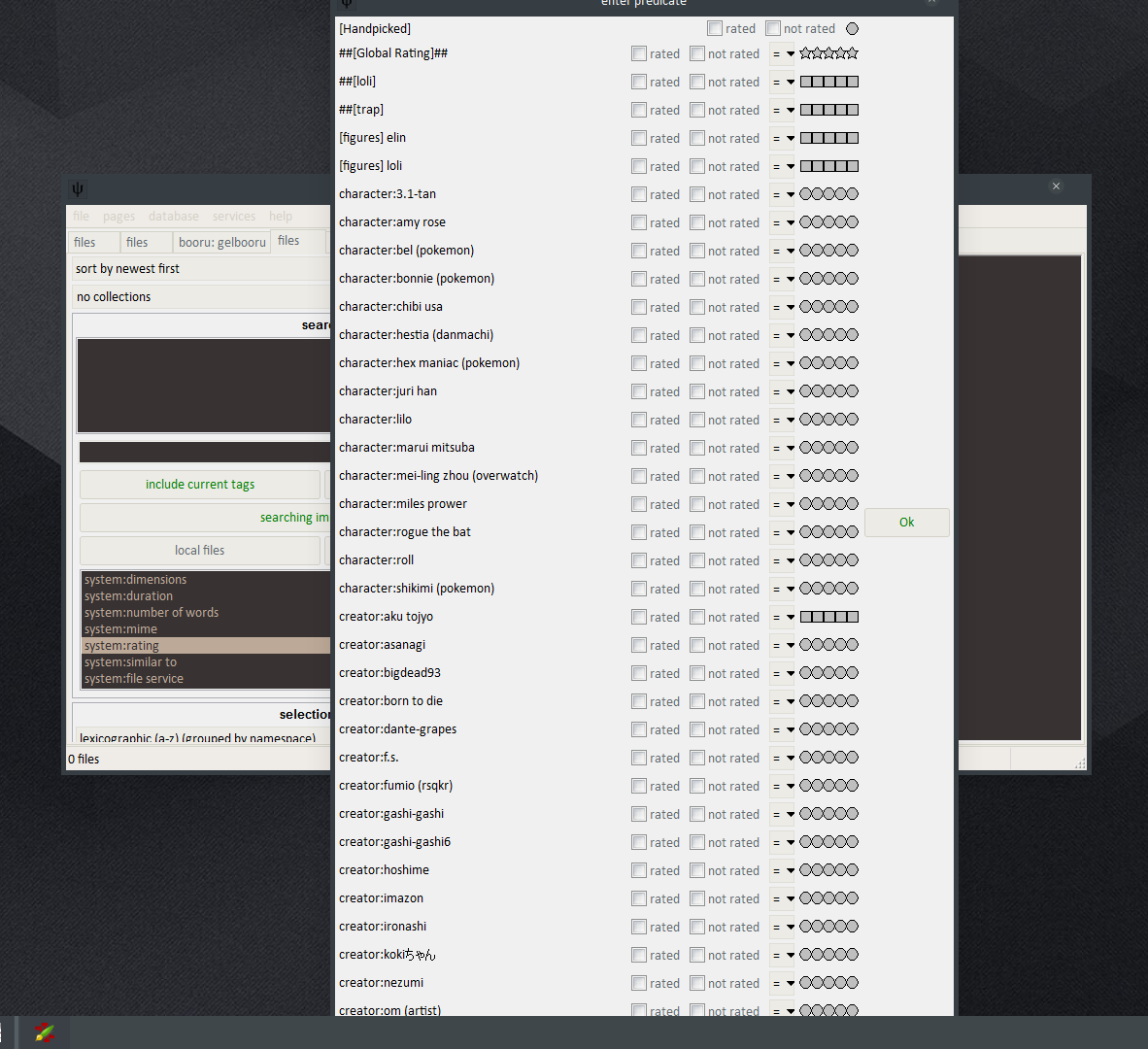The width and height of the screenshot is (1148, 1049).
Task: Click the hydrus psi icon in main window title bar
Action: coord(78,189)
